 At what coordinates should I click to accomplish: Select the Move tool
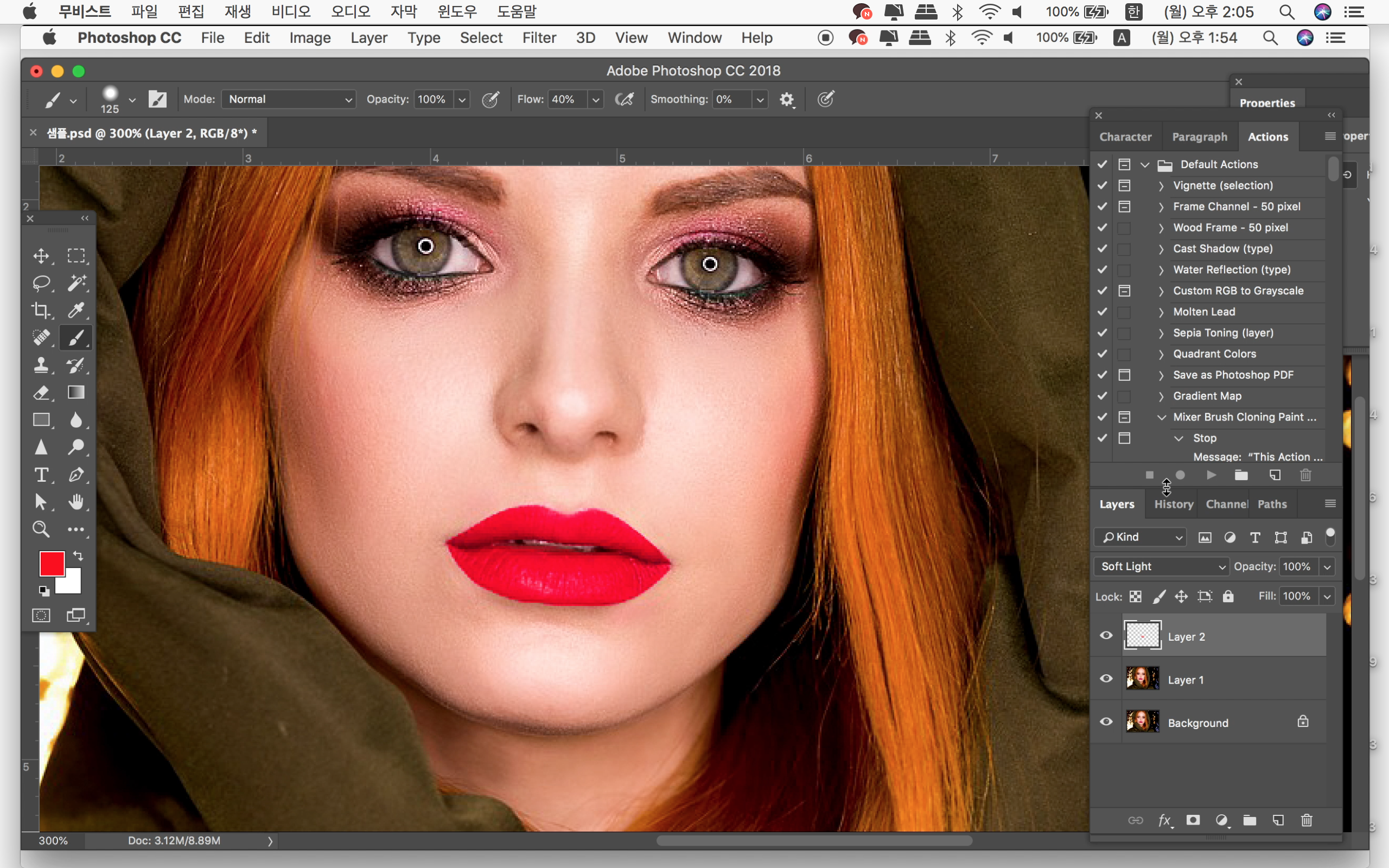point(41,256)
